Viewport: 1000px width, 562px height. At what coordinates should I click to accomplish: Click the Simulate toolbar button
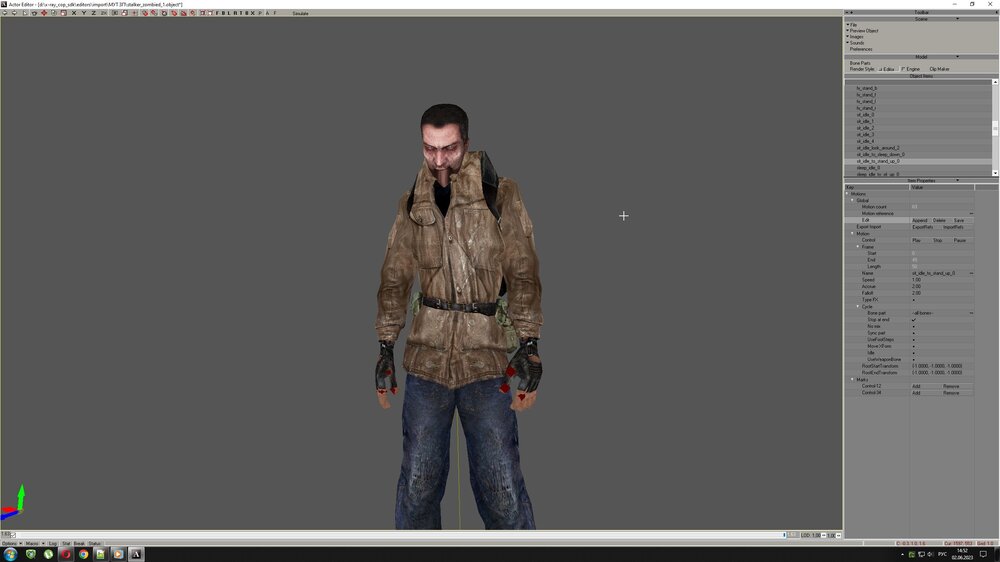point(300,13)
